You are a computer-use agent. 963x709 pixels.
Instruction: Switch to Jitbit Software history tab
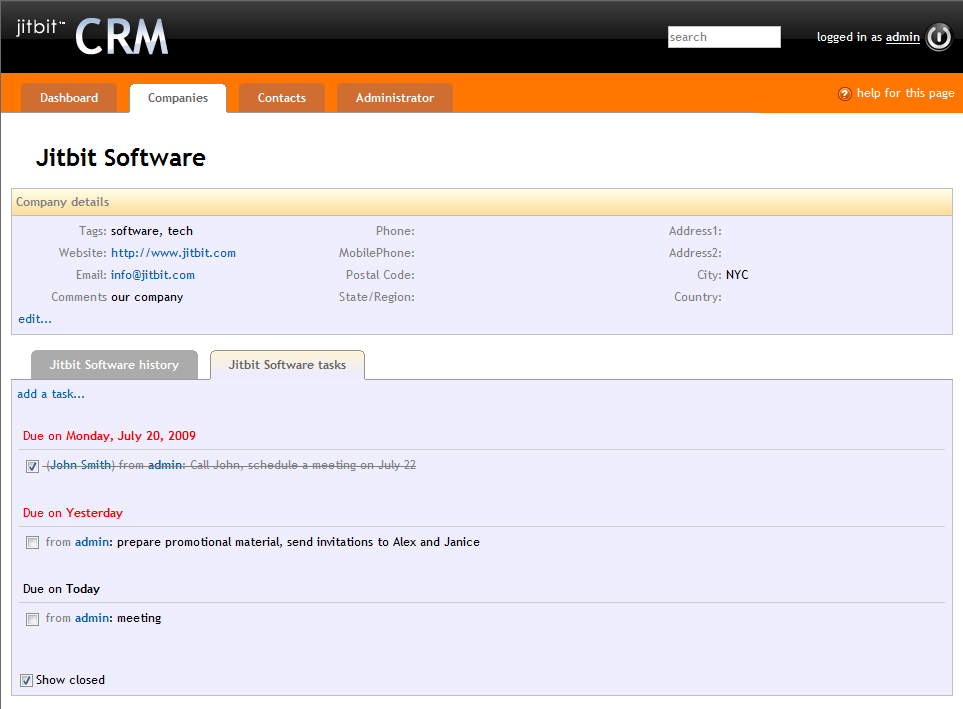114,365
